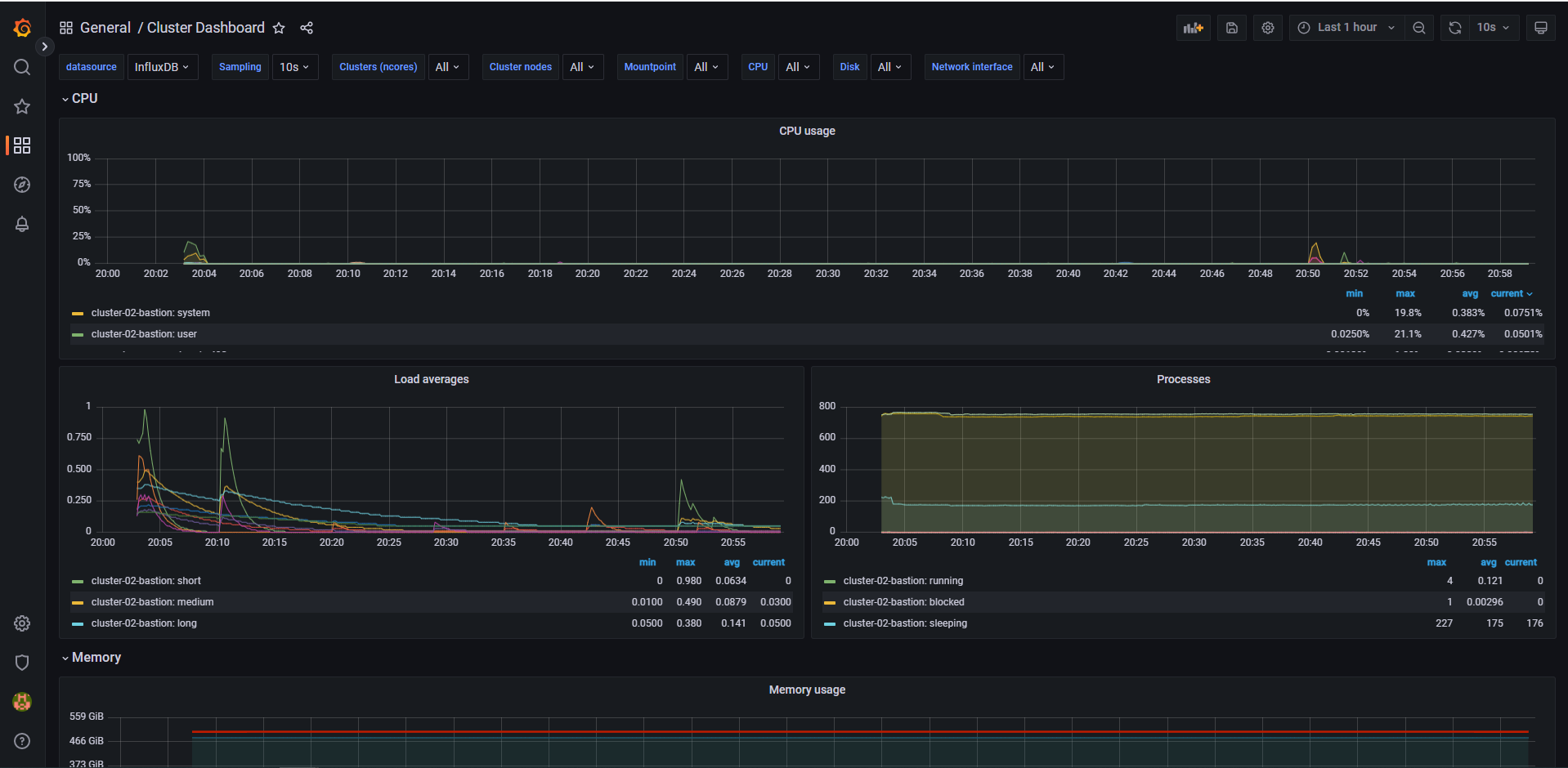The height and width of the screenshot is (768, 1568).
Task: Open the InfluxDB datasource dropdown
Action: pyautogui.click(x=162, y=67)
